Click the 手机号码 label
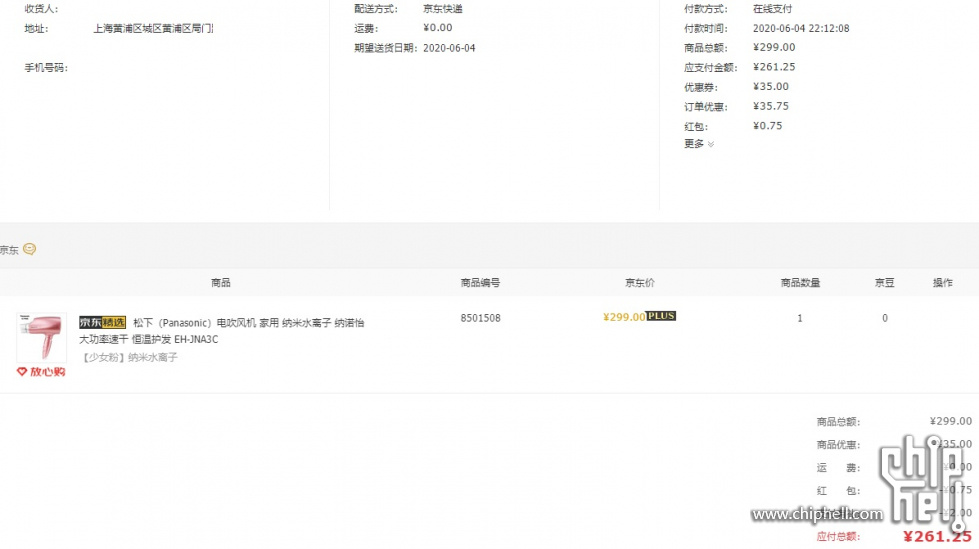Screen dimensions: 979x549 tap(46, 67)
